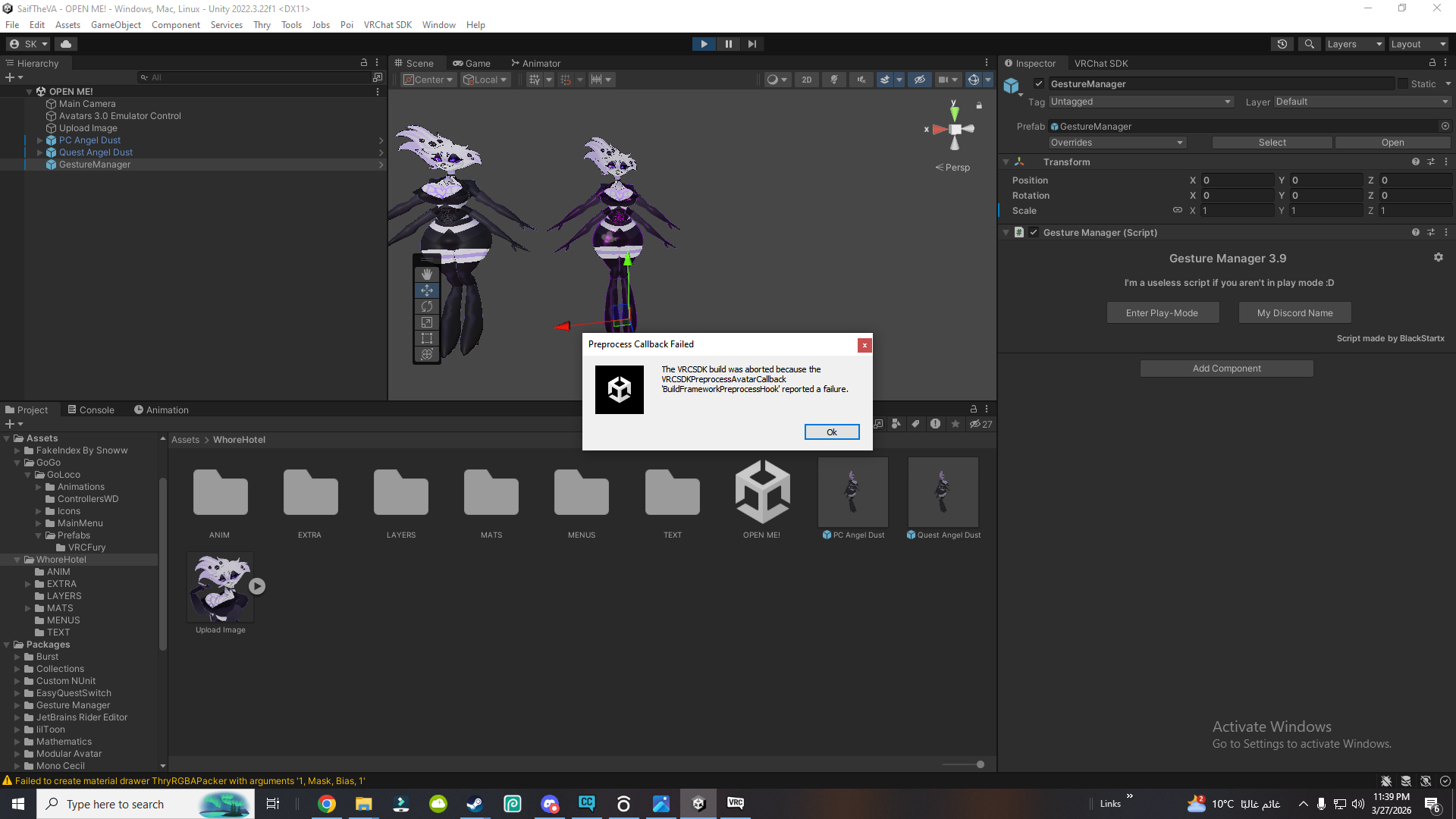Open Chrome from the taskbar
This screenshot has height=819, width=1456.
pos(327,804)
